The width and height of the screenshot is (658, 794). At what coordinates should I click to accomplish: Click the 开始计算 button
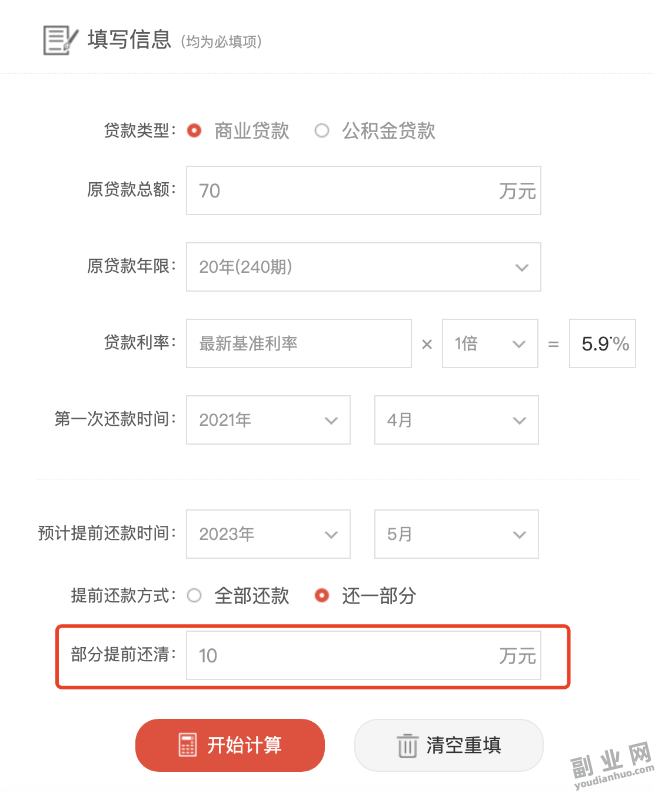pos(230,745)
